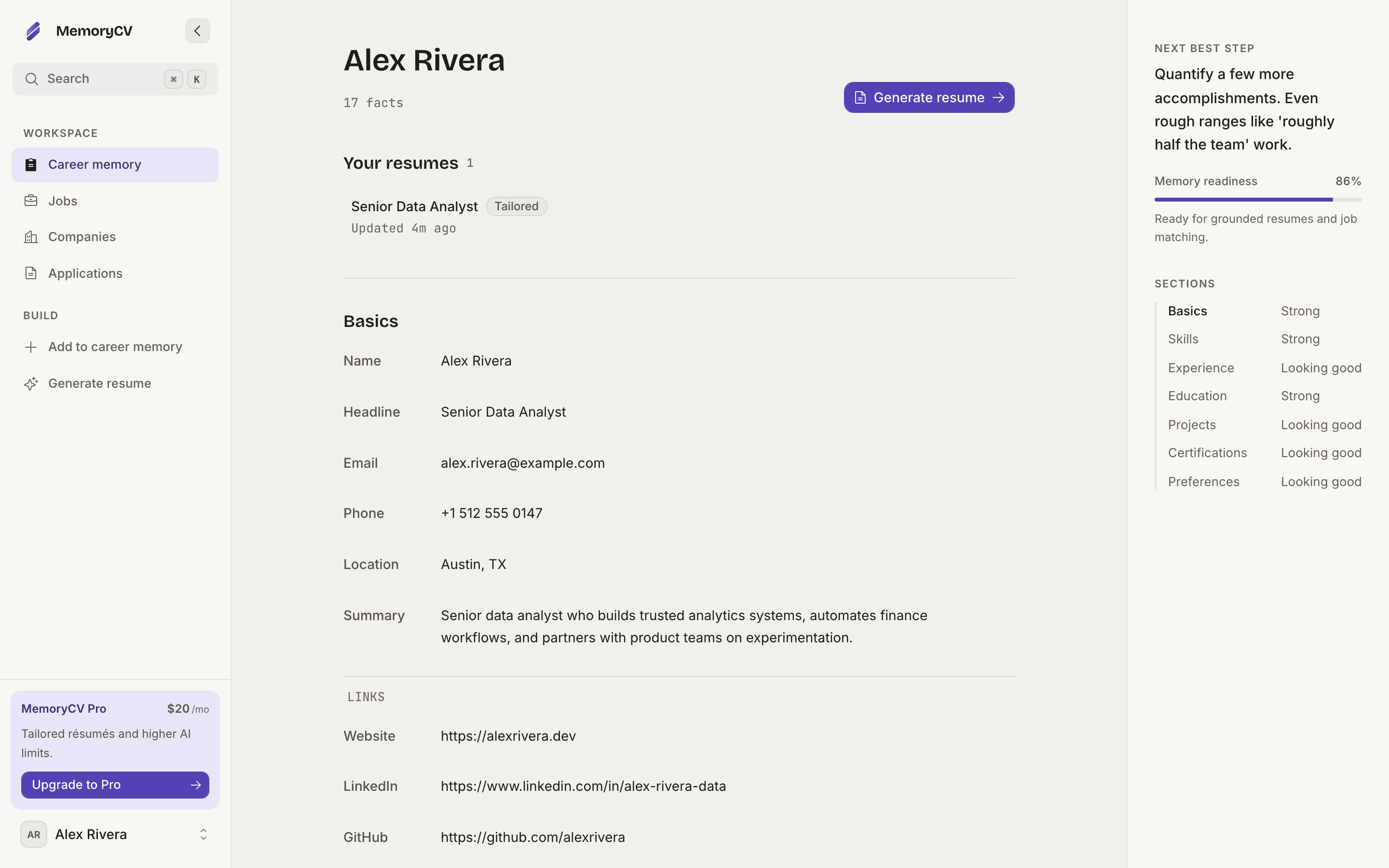Click the sparkle icon next to Generate resume

pos(31,383)
